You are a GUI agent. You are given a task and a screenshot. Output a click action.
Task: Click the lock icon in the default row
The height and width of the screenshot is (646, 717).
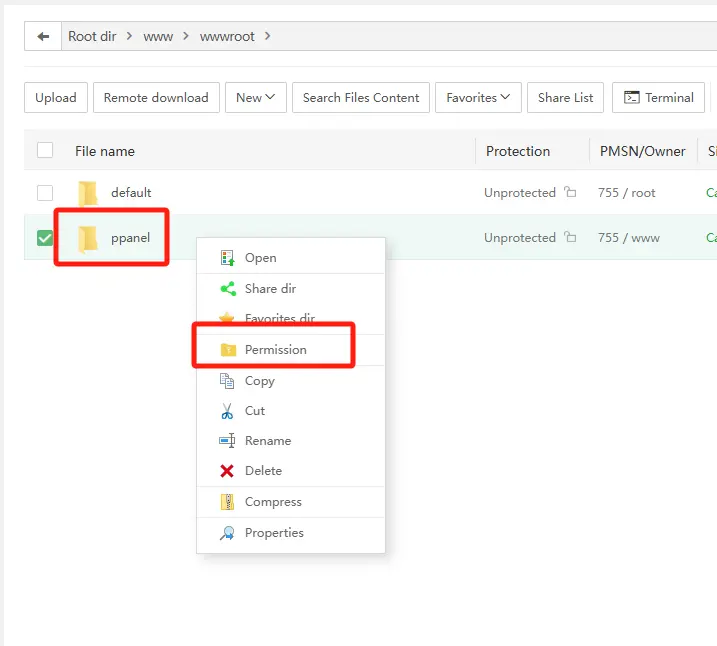[570, 192]
